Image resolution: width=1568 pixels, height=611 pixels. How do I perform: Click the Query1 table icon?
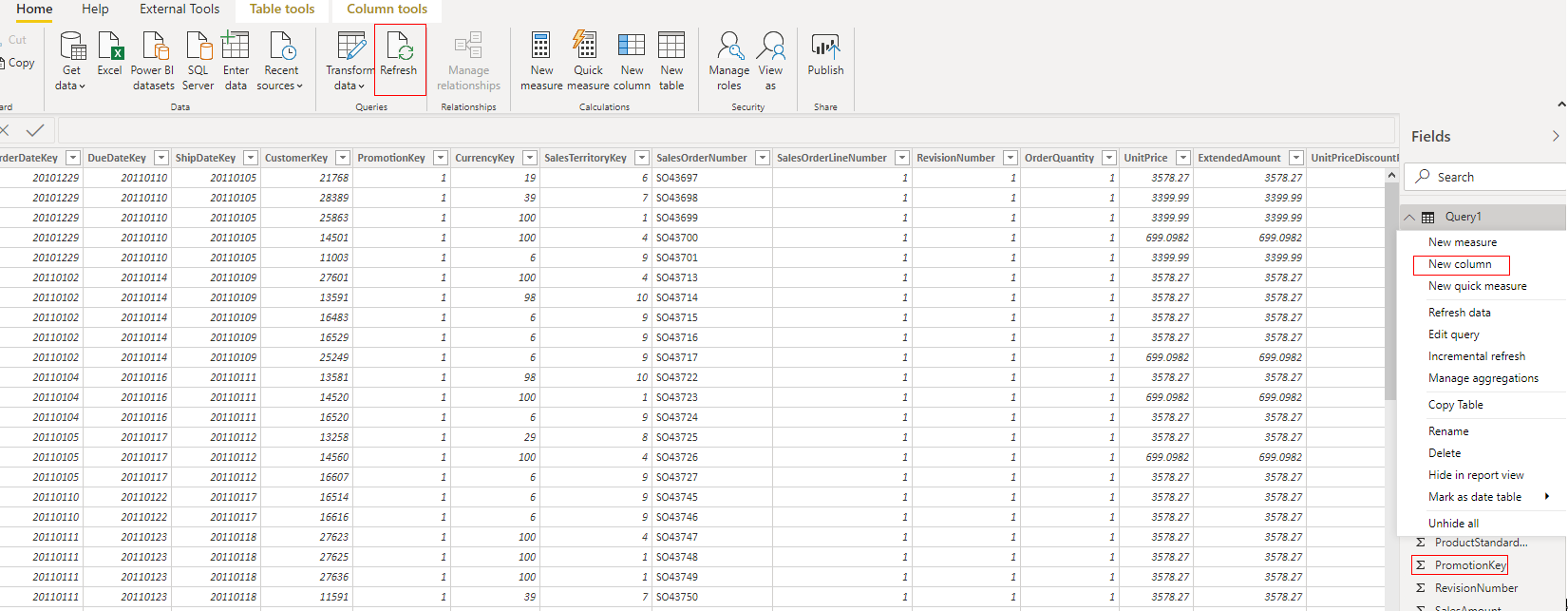pyautogui.click(x=1427, y=217)
